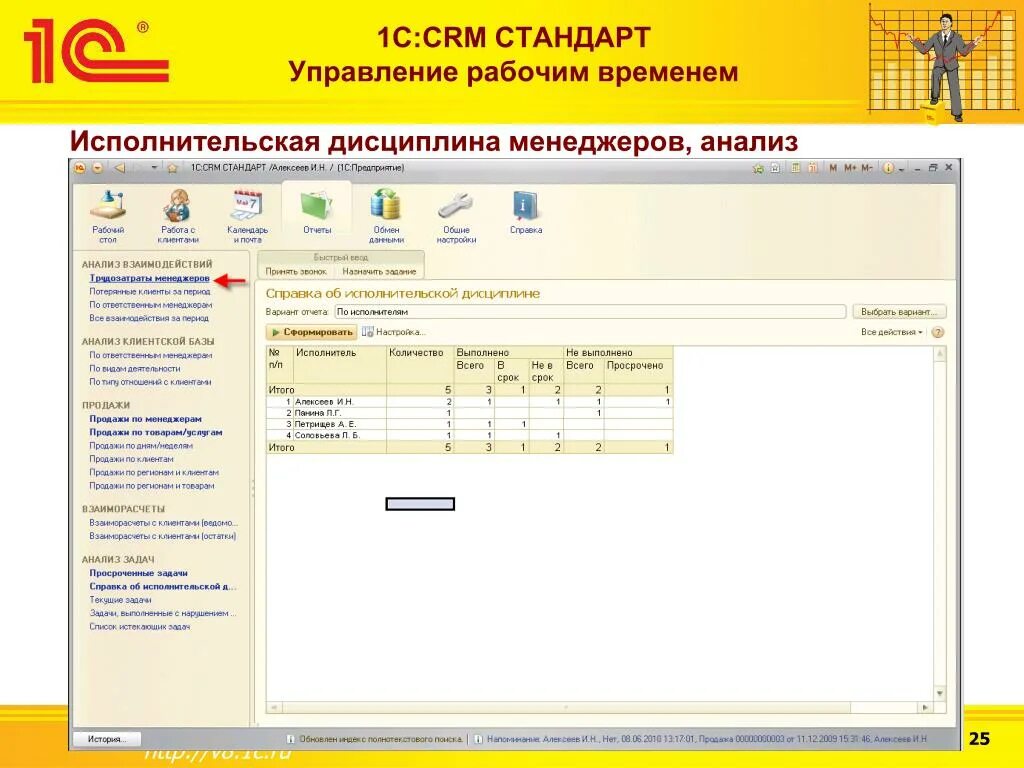The image size is (1024, 768).
Task: Open Список истекающих задач
Action: 140,626
